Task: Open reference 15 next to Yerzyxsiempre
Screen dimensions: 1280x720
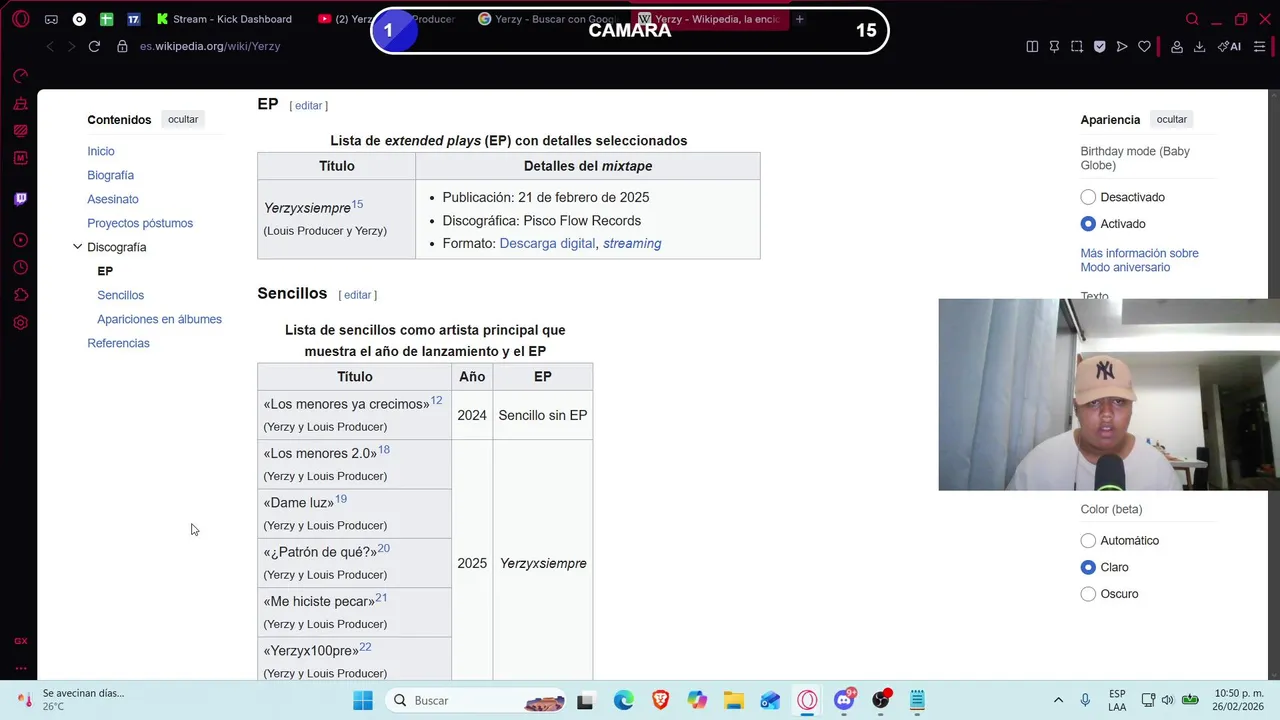Action: [357, 204]
